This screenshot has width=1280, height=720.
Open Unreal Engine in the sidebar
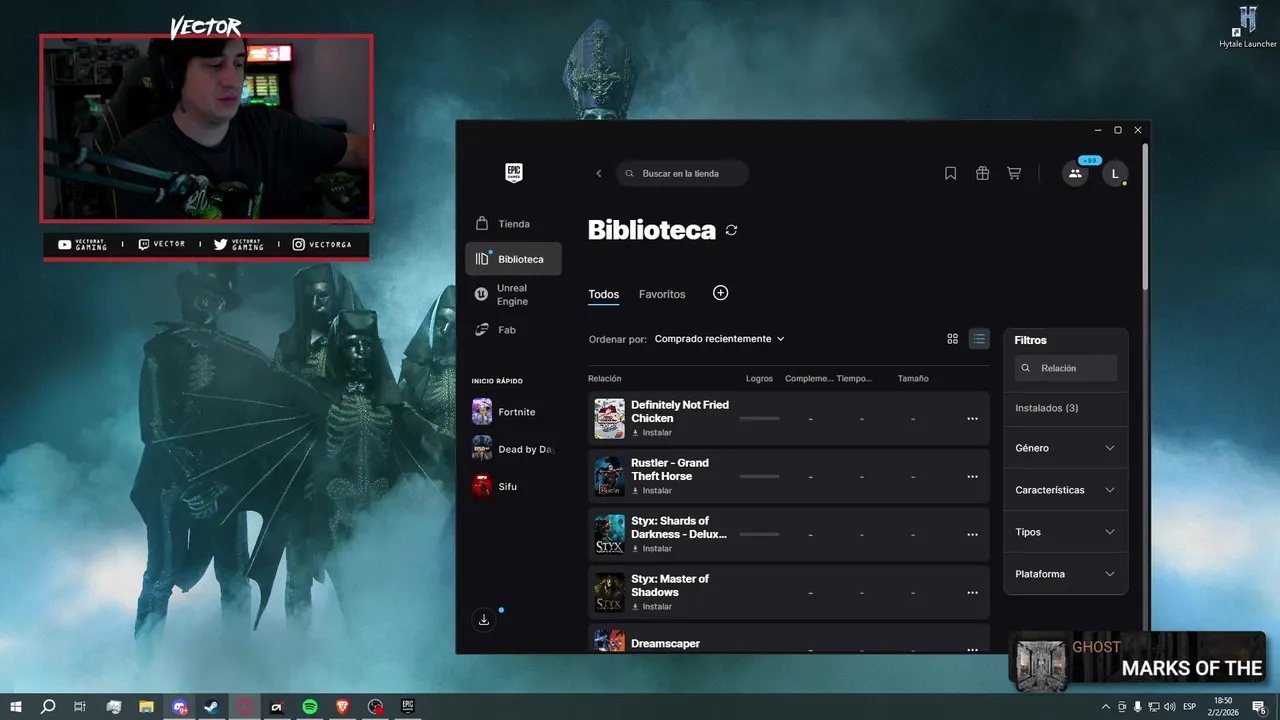point(513,295)
